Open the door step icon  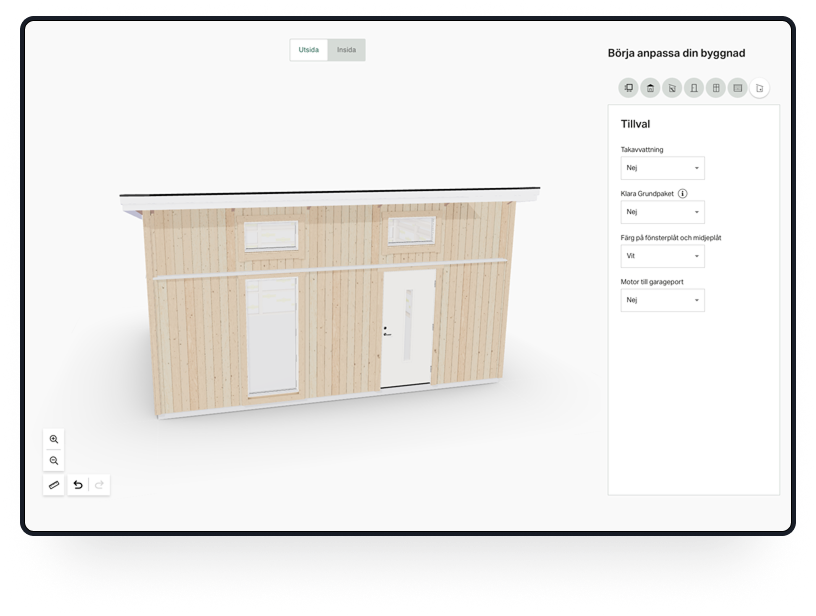(694, 88)
